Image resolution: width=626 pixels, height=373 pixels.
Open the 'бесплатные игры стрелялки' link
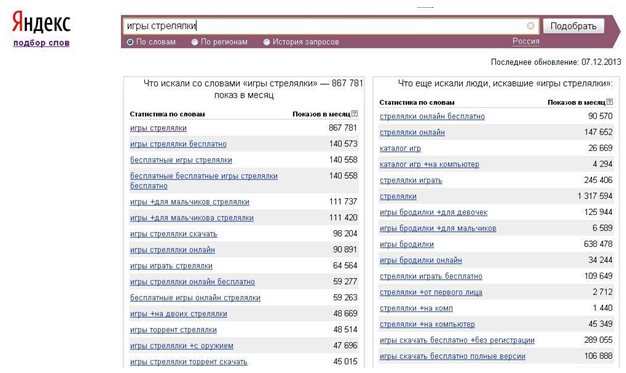coord(181,160)
